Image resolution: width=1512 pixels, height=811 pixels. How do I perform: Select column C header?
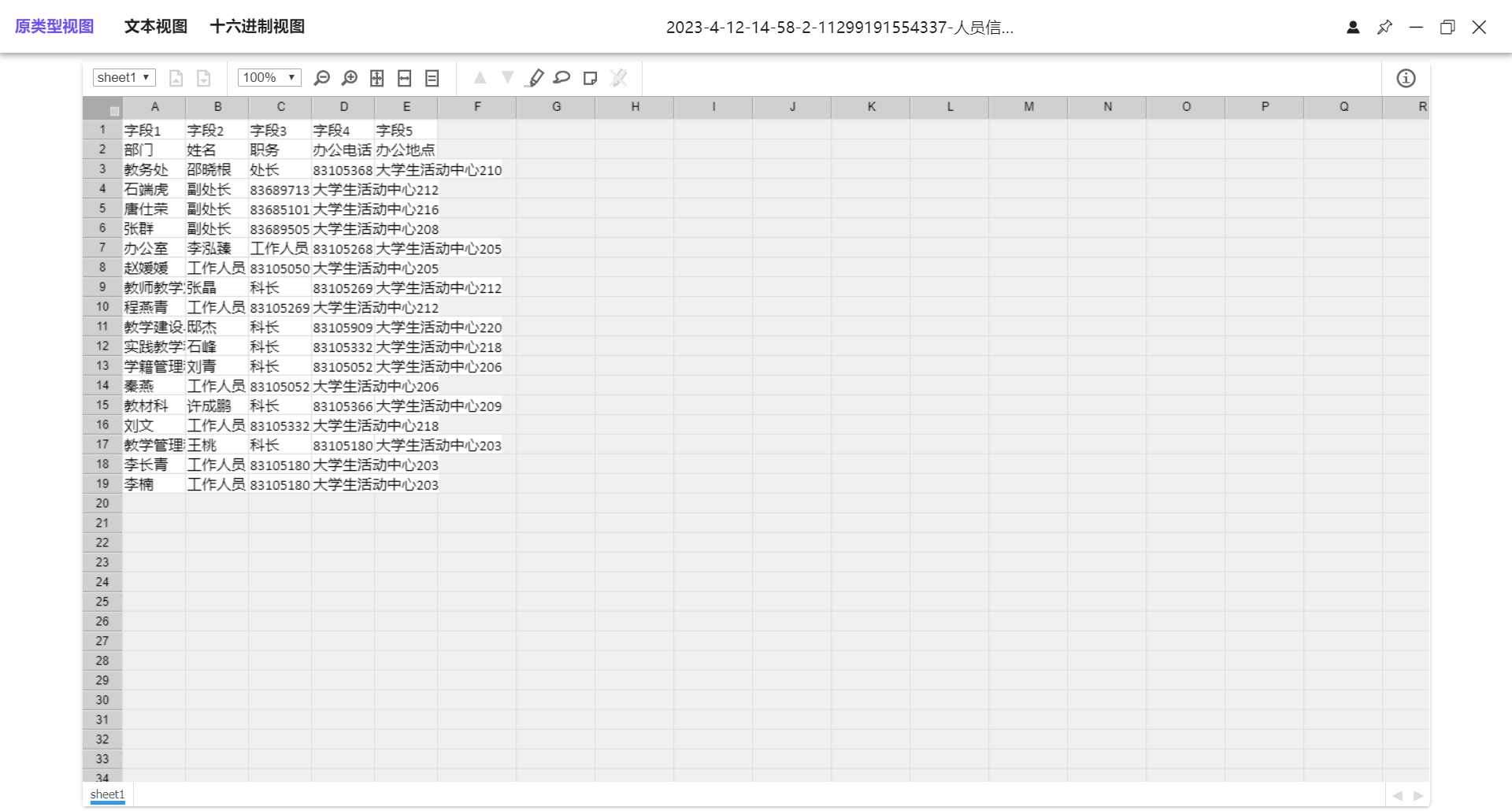pos(280,107)
